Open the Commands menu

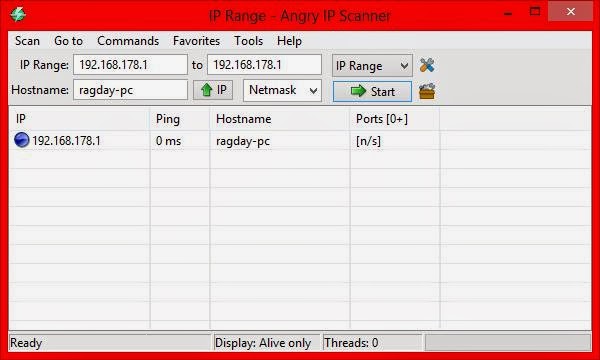(x=128, y=41)
